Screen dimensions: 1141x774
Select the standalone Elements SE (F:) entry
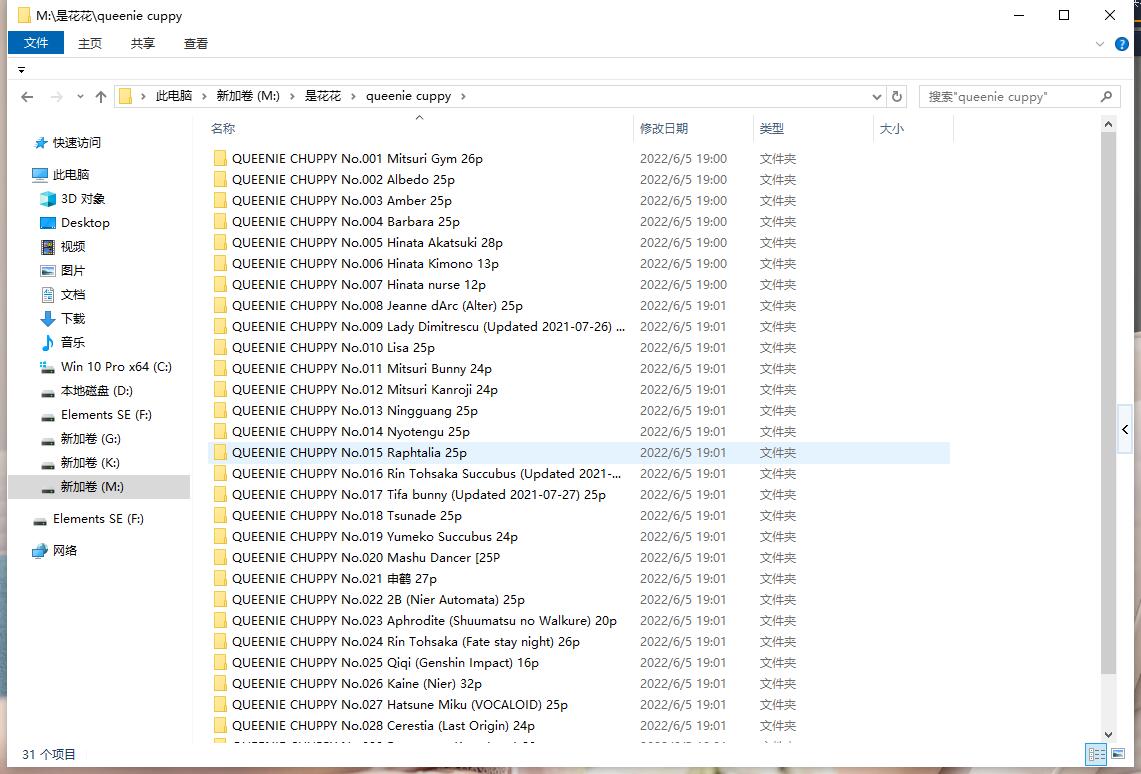[90, 519]
